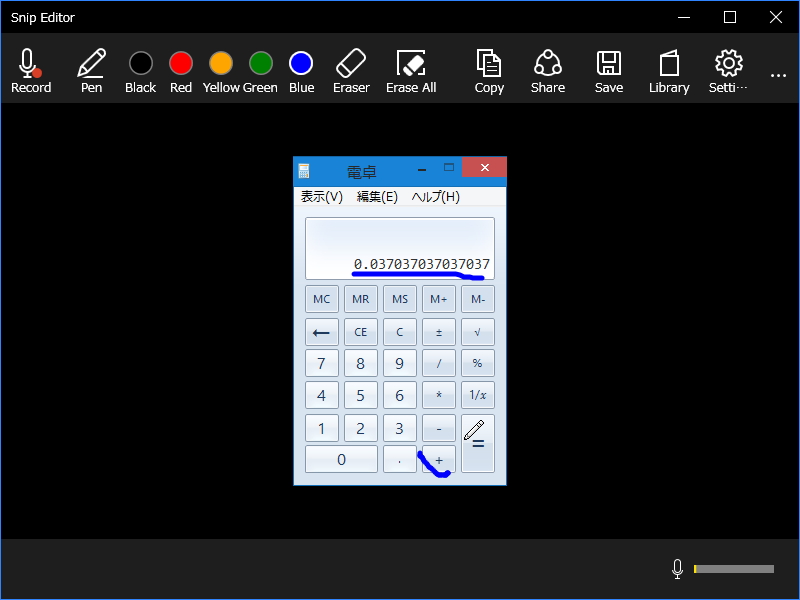Viewport: 800px width, 600px height.
Task: Click digit 8 on the calculator
Action: pos(361,363)
